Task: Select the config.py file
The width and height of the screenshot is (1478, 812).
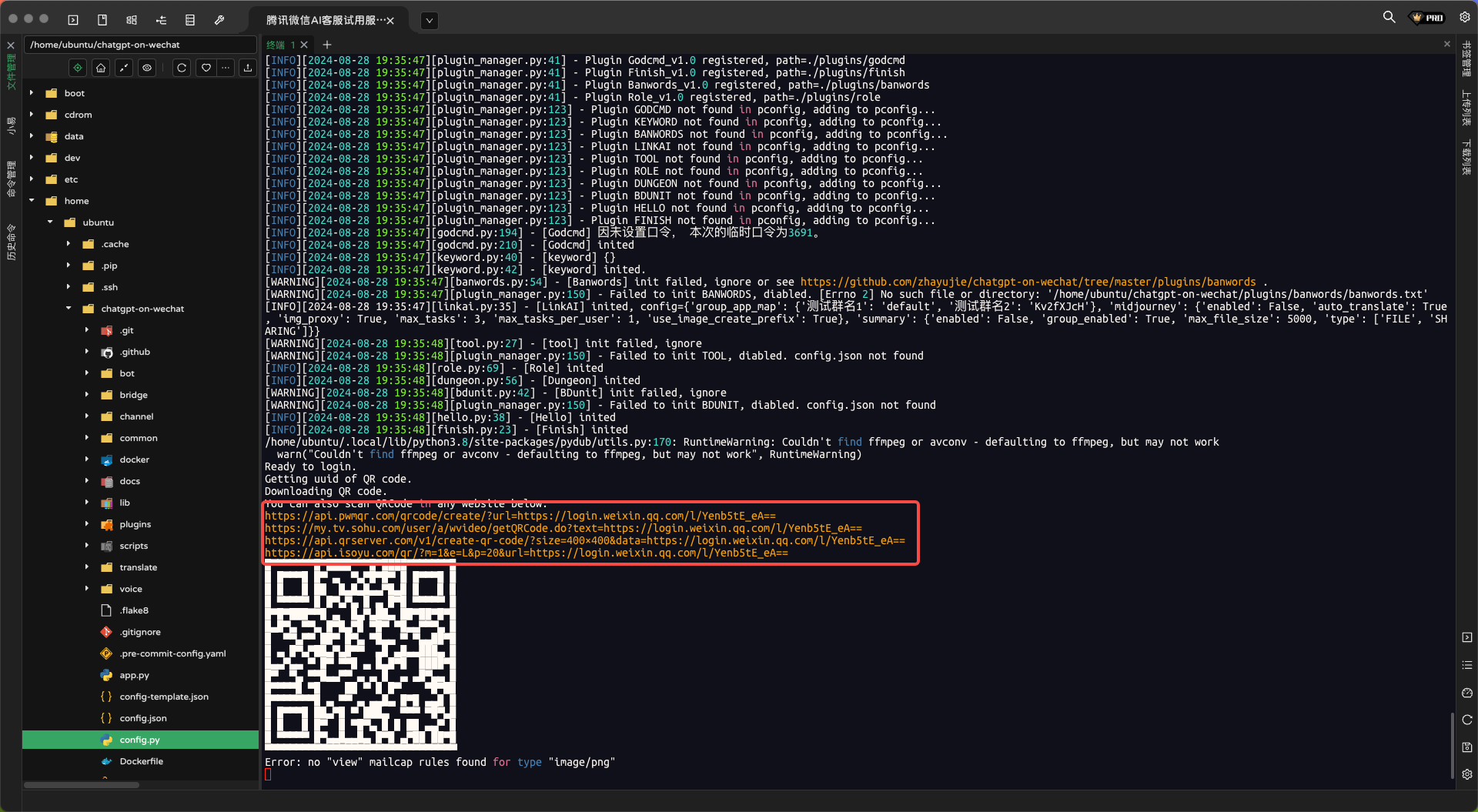Action: click(x=140, y=740)
